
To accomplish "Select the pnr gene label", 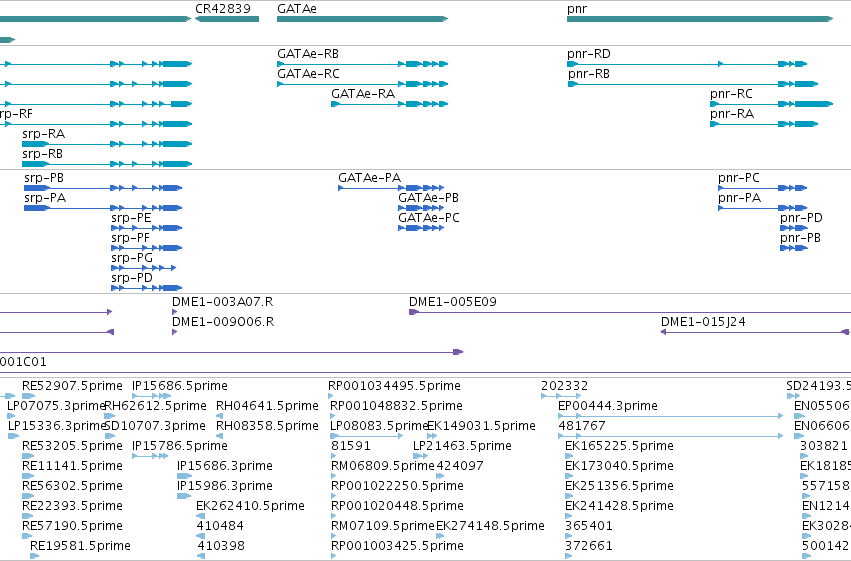I will point(576,9).
